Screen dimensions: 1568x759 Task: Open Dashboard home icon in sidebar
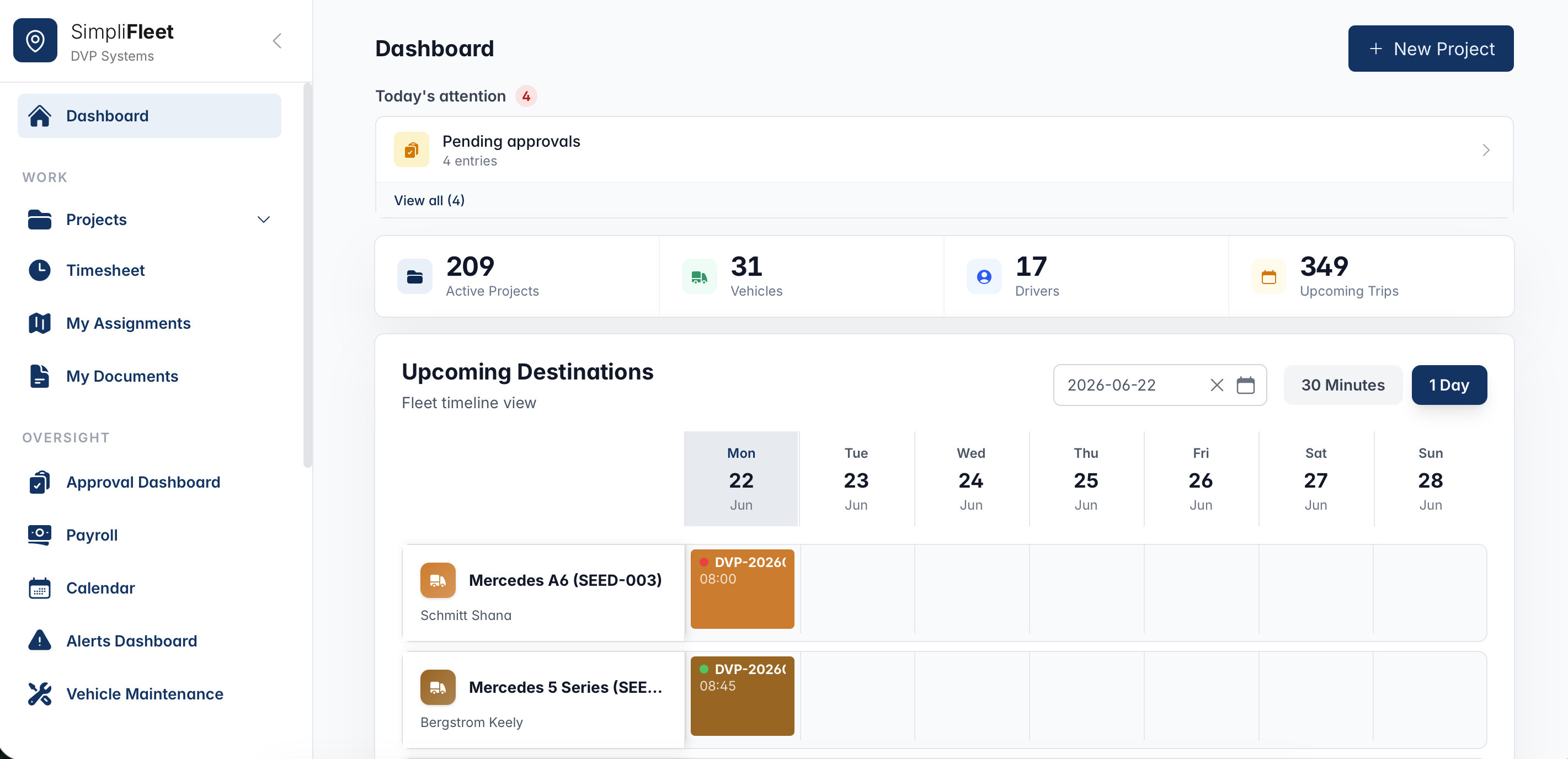coord(40,116)
